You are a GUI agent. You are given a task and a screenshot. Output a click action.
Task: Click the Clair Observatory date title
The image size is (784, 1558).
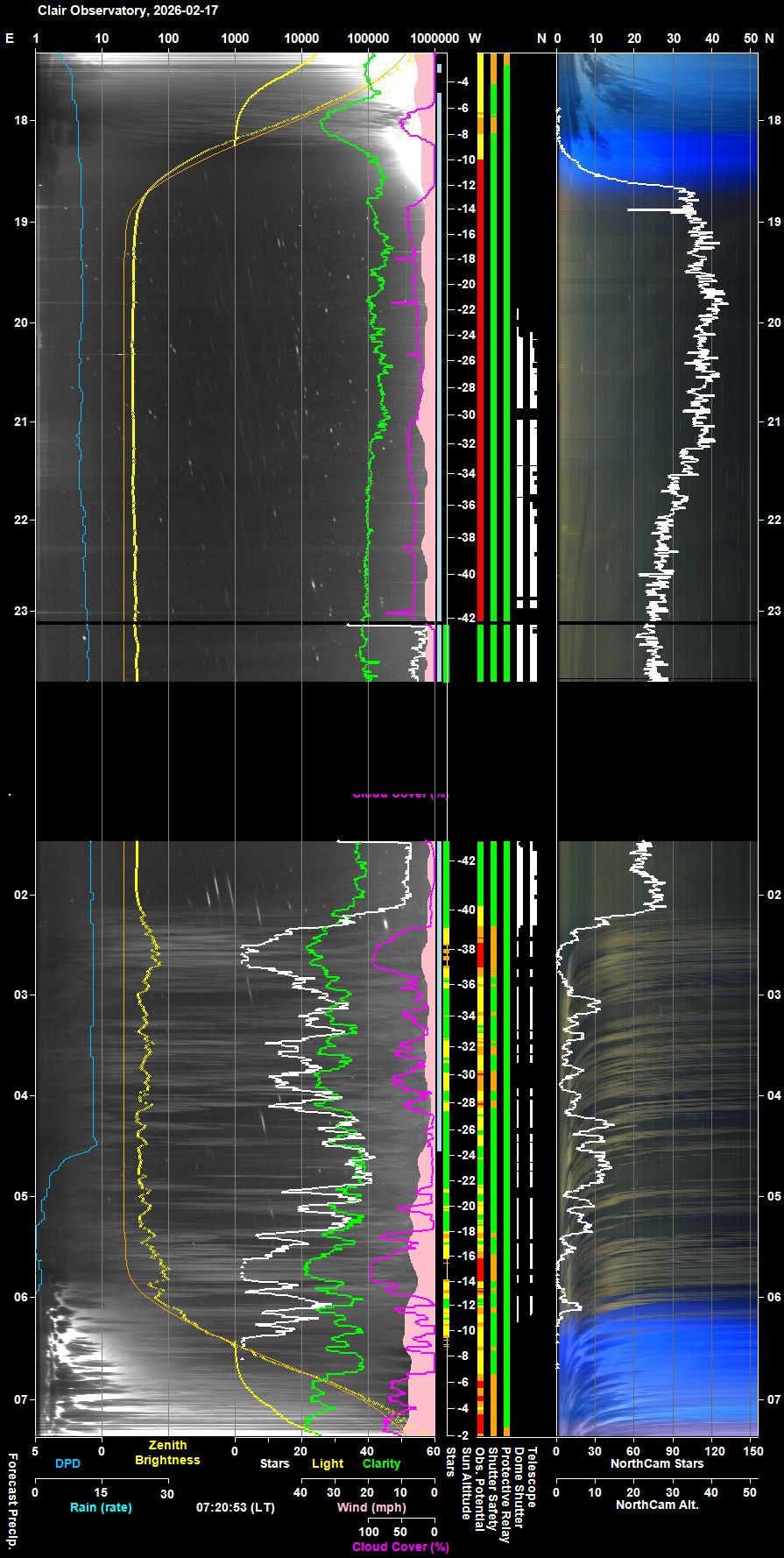pyautogui.click(x=127, y=11)
